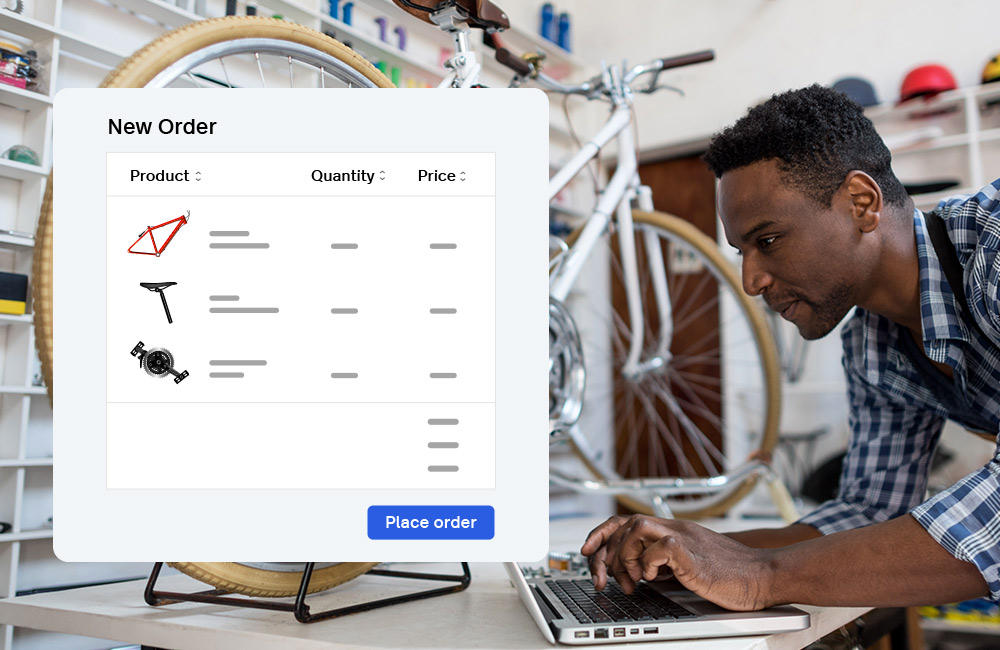The image size is (1000, 650).
Task: Click the New Order heading
Action: pos(162,126)
